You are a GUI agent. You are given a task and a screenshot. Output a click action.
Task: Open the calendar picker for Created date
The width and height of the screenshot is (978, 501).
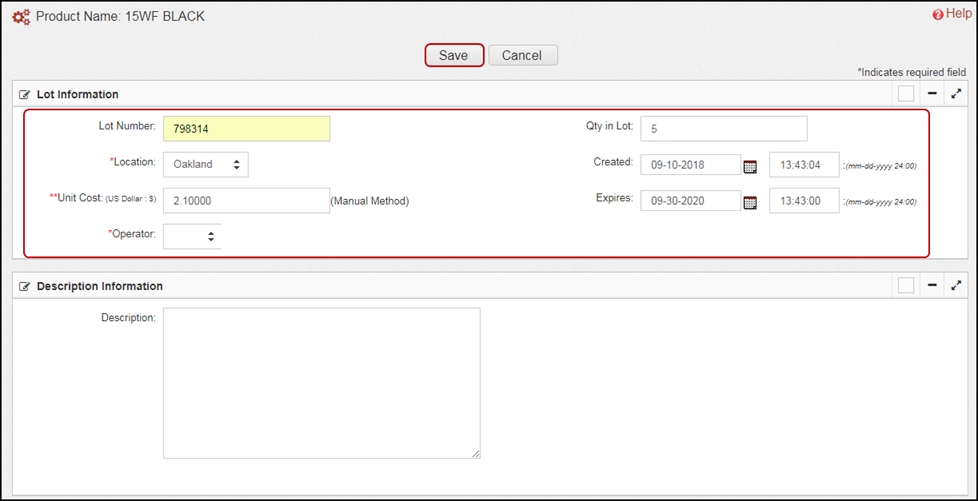click(750, 167)
